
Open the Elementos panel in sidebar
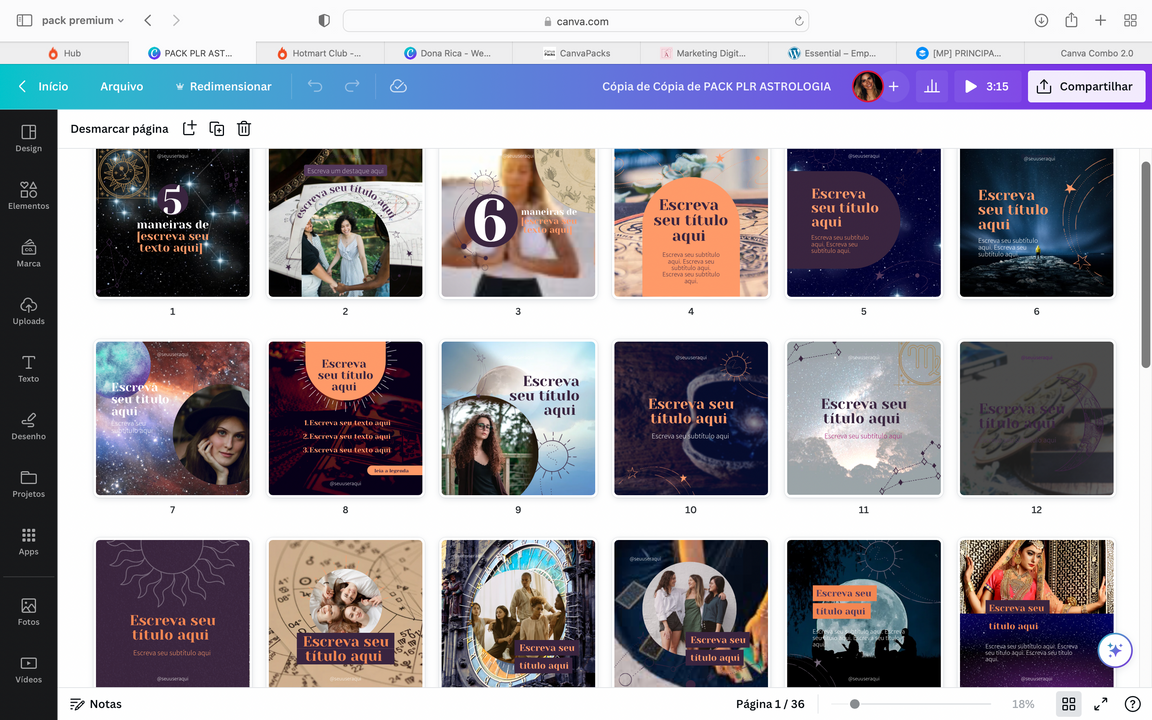pyautogui.click(x=28, y=195)
